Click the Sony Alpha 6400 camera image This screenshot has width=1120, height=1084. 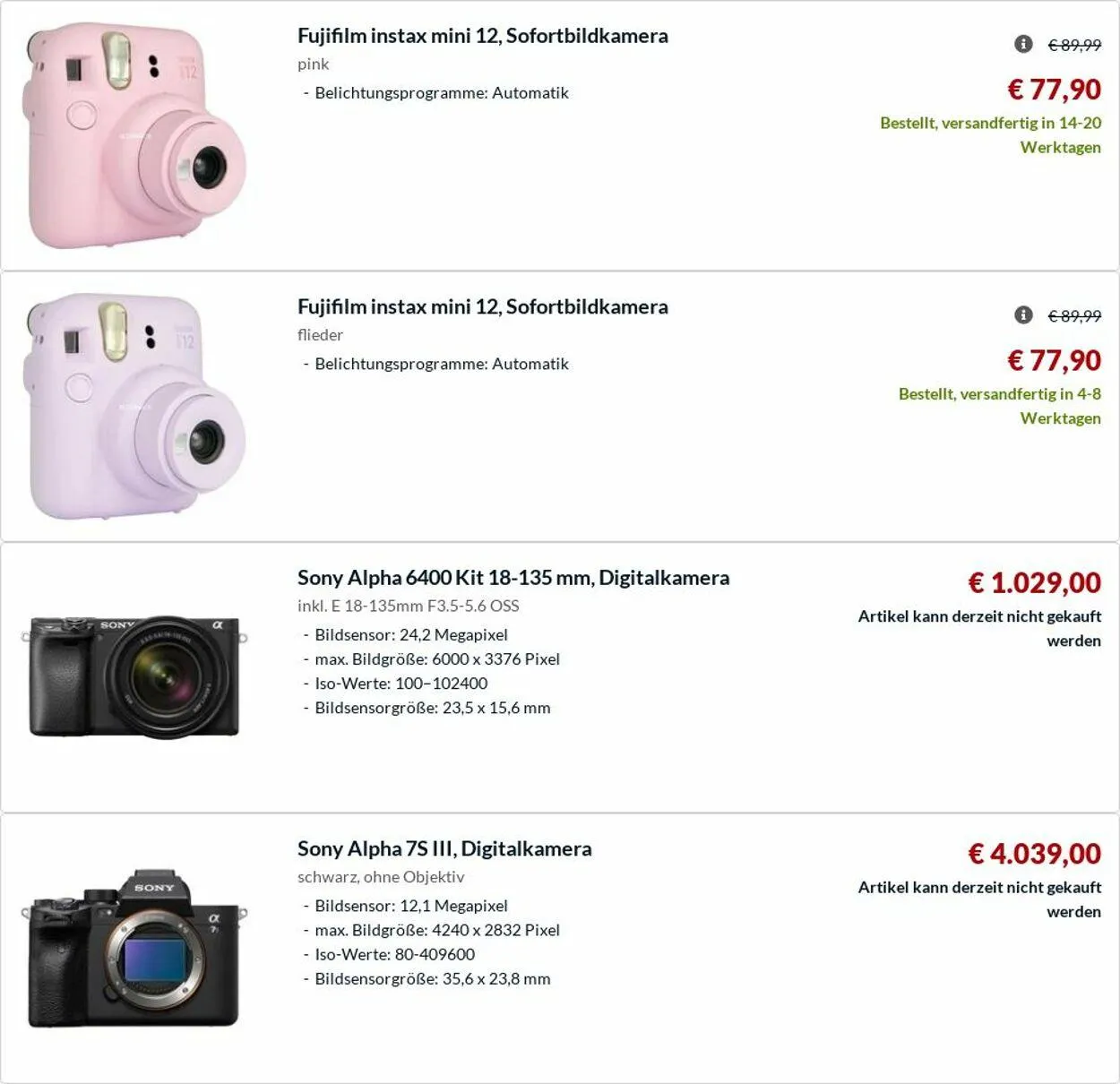(x=134, y=677)
